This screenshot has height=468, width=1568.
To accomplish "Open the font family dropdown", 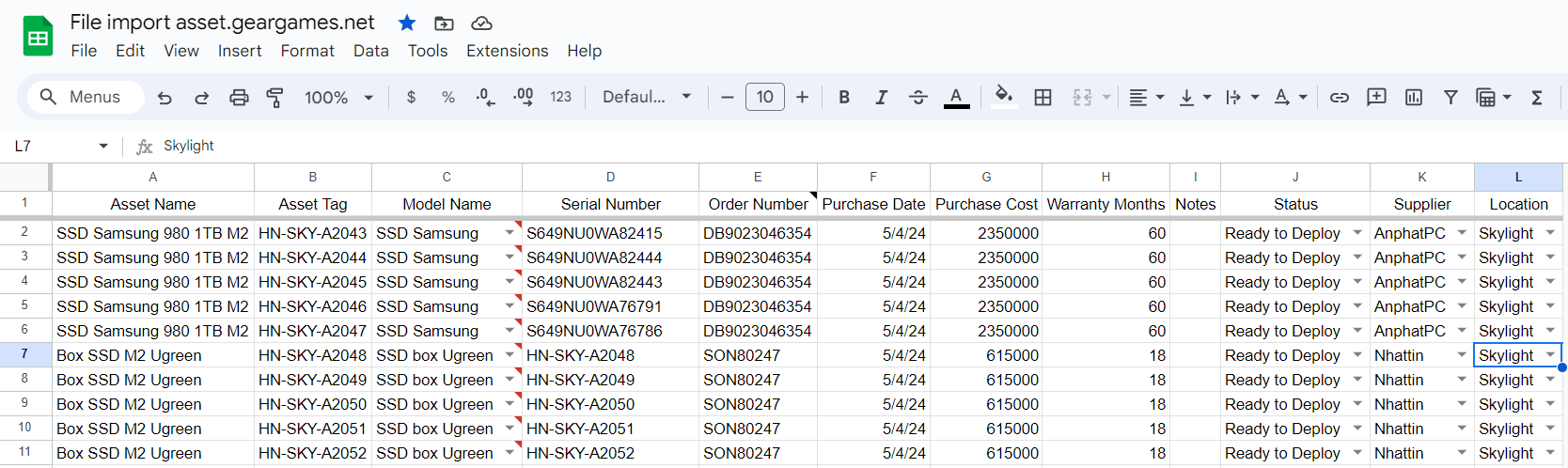I will click(647, 97).
